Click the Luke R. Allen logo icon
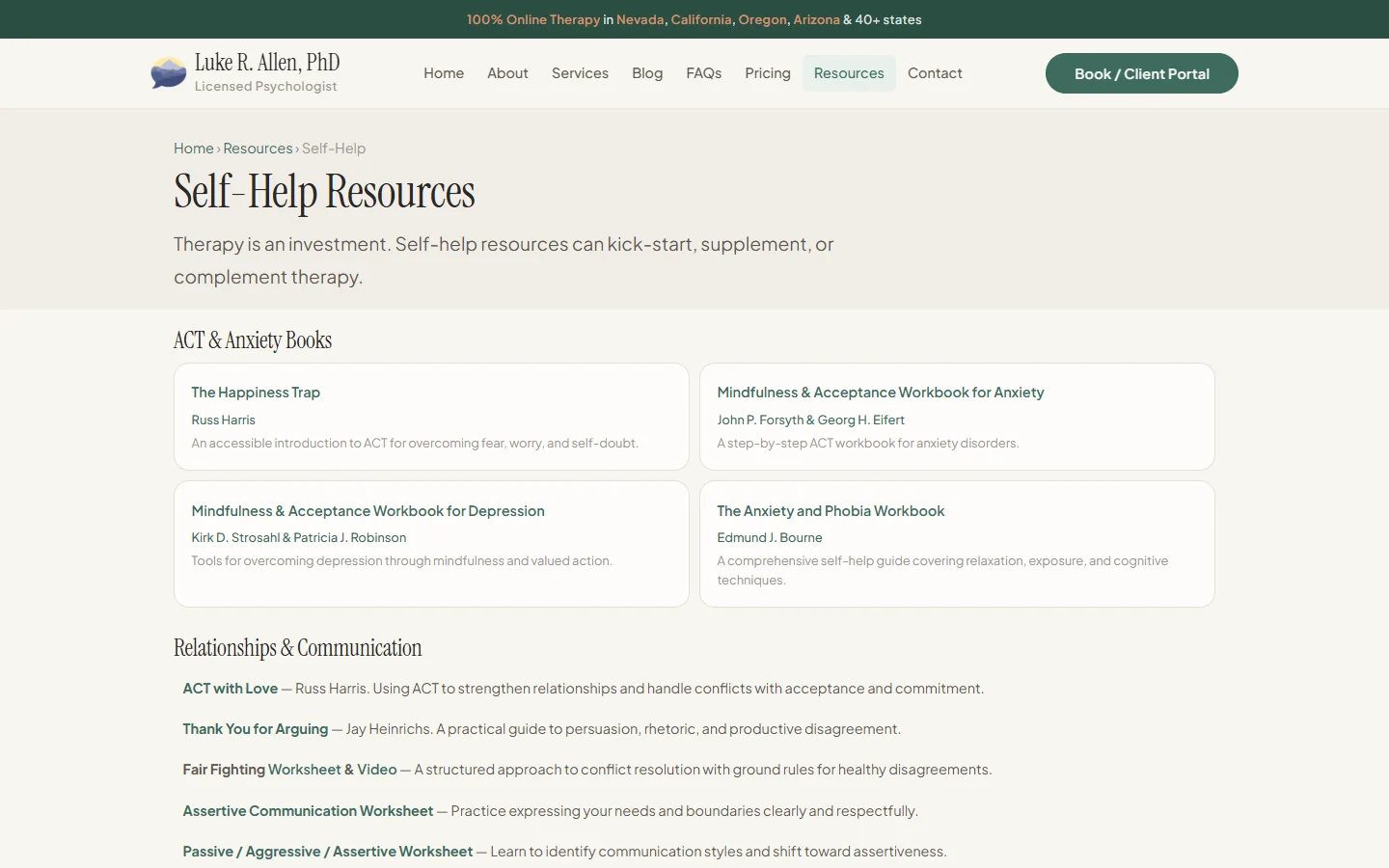This screenshot has height=868, width=1389. click(x=169, y=73)
